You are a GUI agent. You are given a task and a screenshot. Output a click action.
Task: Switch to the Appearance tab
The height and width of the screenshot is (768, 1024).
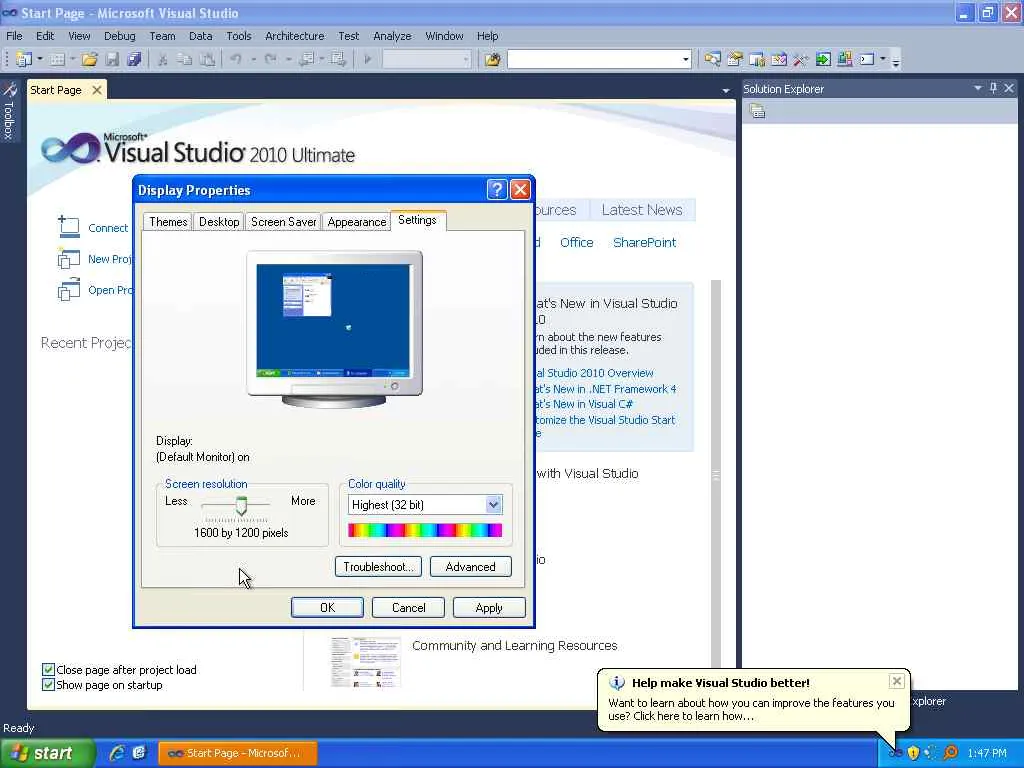tap(357, 222)
